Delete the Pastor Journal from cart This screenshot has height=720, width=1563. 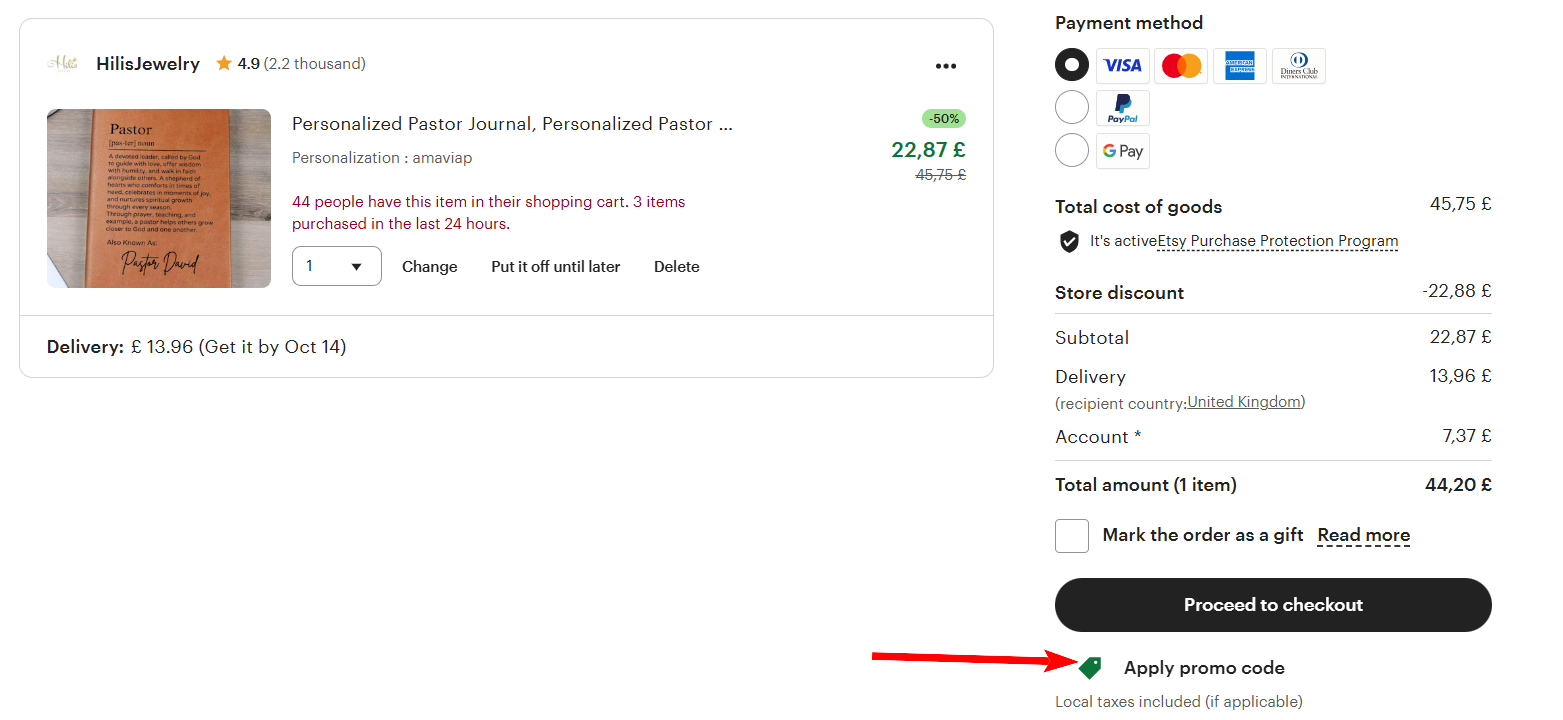676,267
